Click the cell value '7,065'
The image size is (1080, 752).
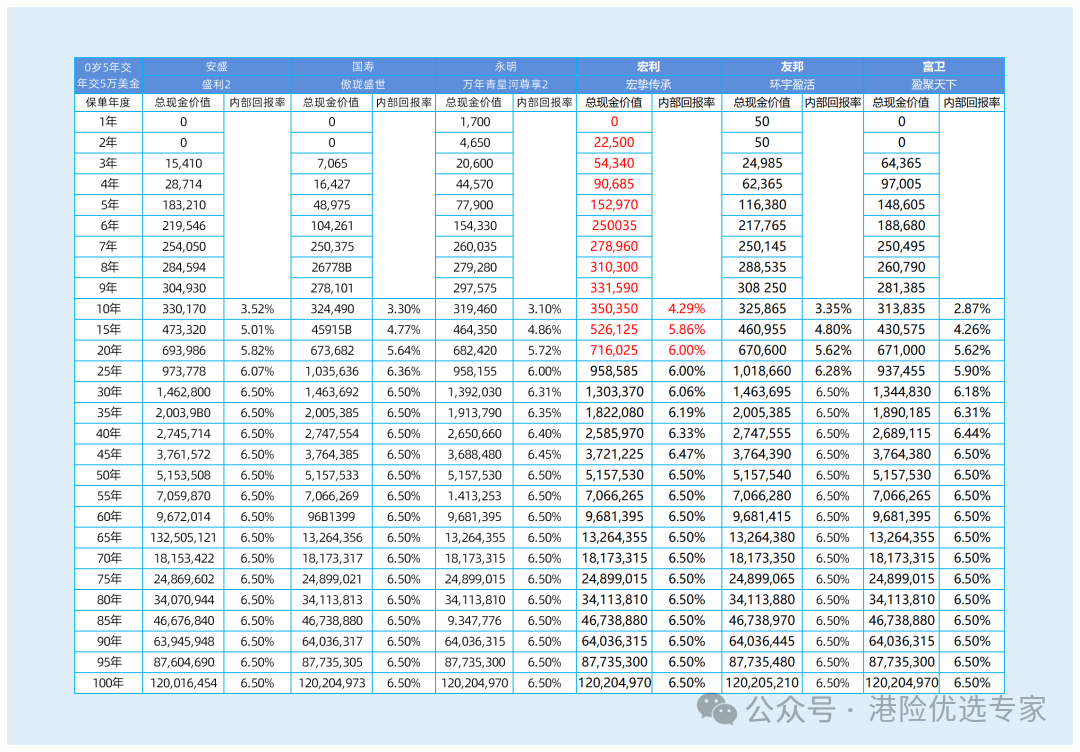[332, 163]
